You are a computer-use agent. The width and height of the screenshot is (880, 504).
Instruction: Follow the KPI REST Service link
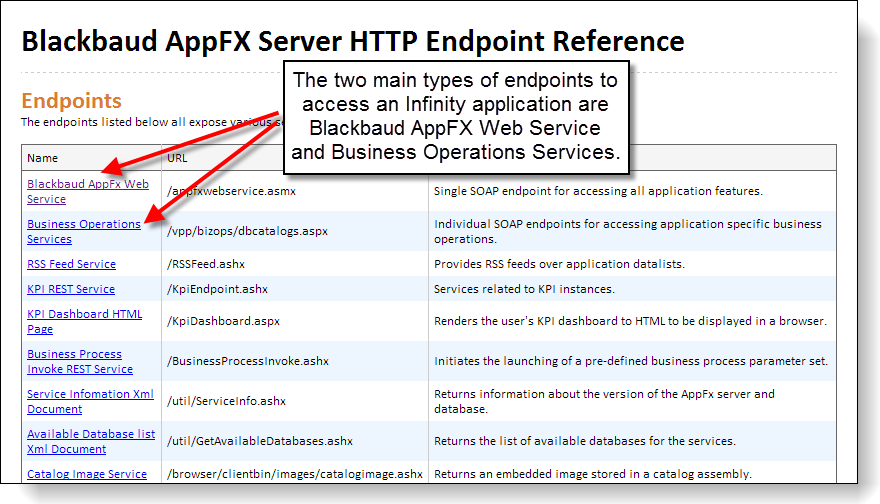coord(70,290)
